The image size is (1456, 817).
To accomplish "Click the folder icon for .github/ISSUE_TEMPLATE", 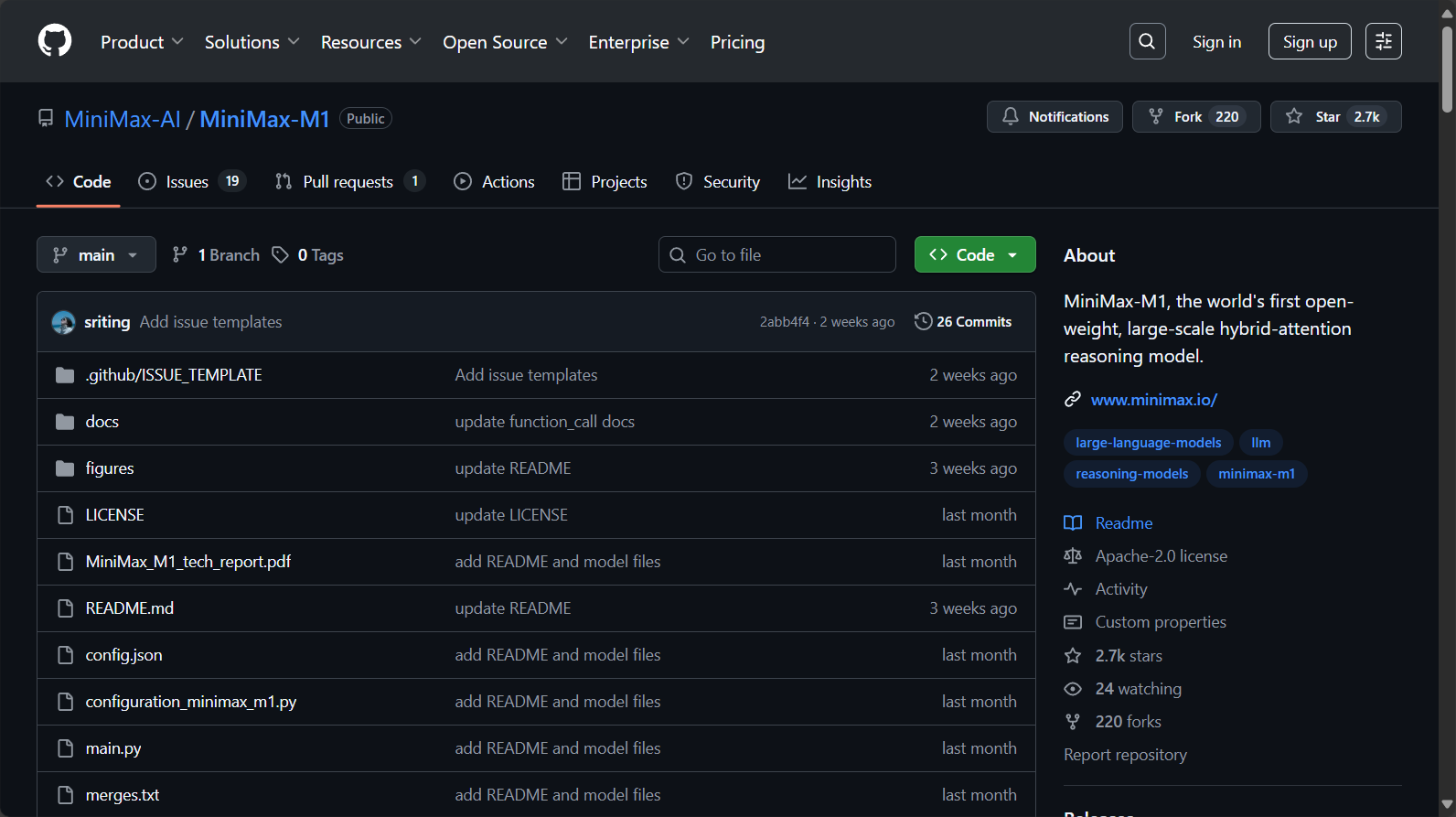I will click(65, 375).
